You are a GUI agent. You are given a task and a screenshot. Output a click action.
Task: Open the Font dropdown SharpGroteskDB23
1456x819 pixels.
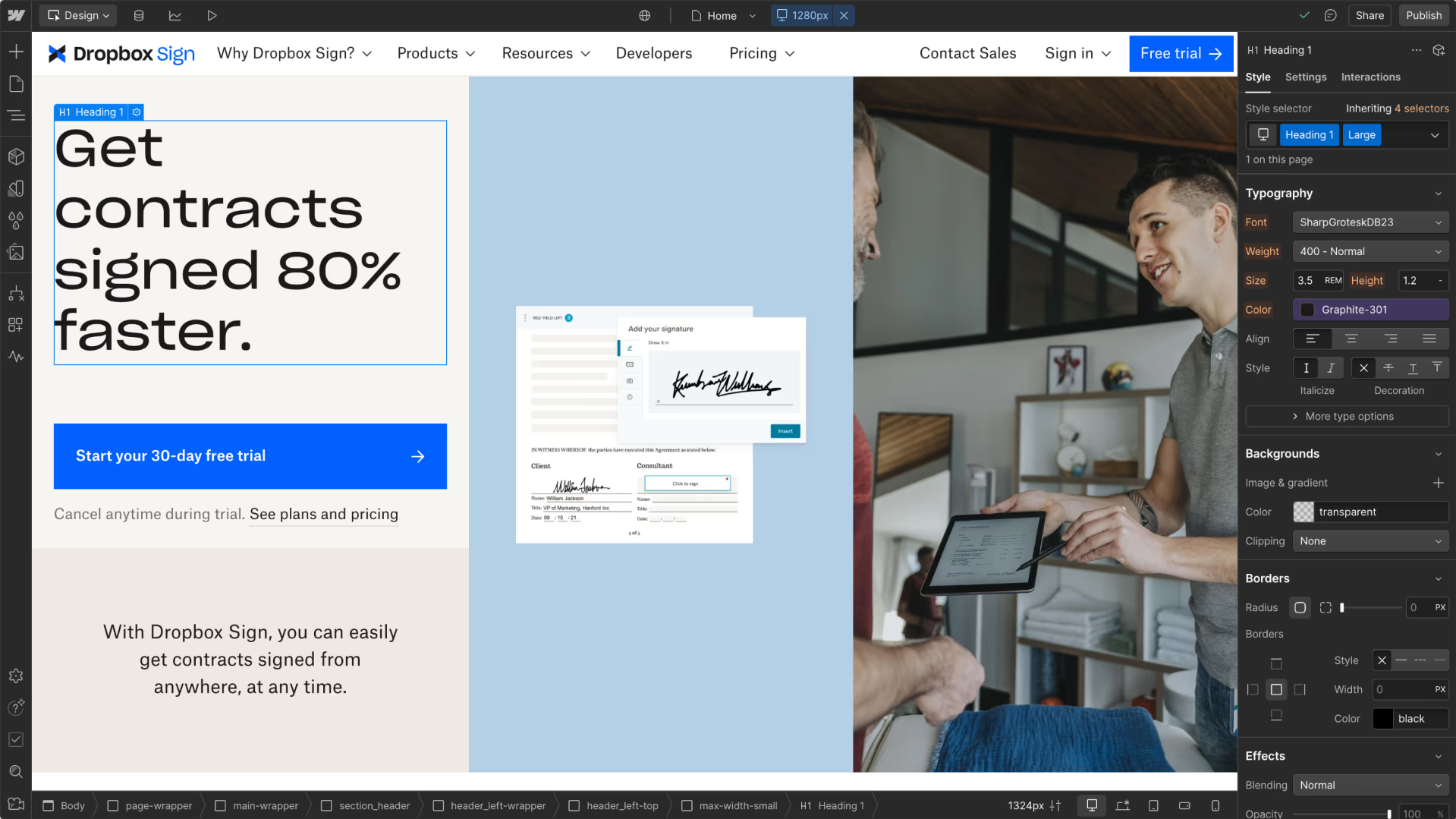pyautogui.click(x=1370, y=222)
